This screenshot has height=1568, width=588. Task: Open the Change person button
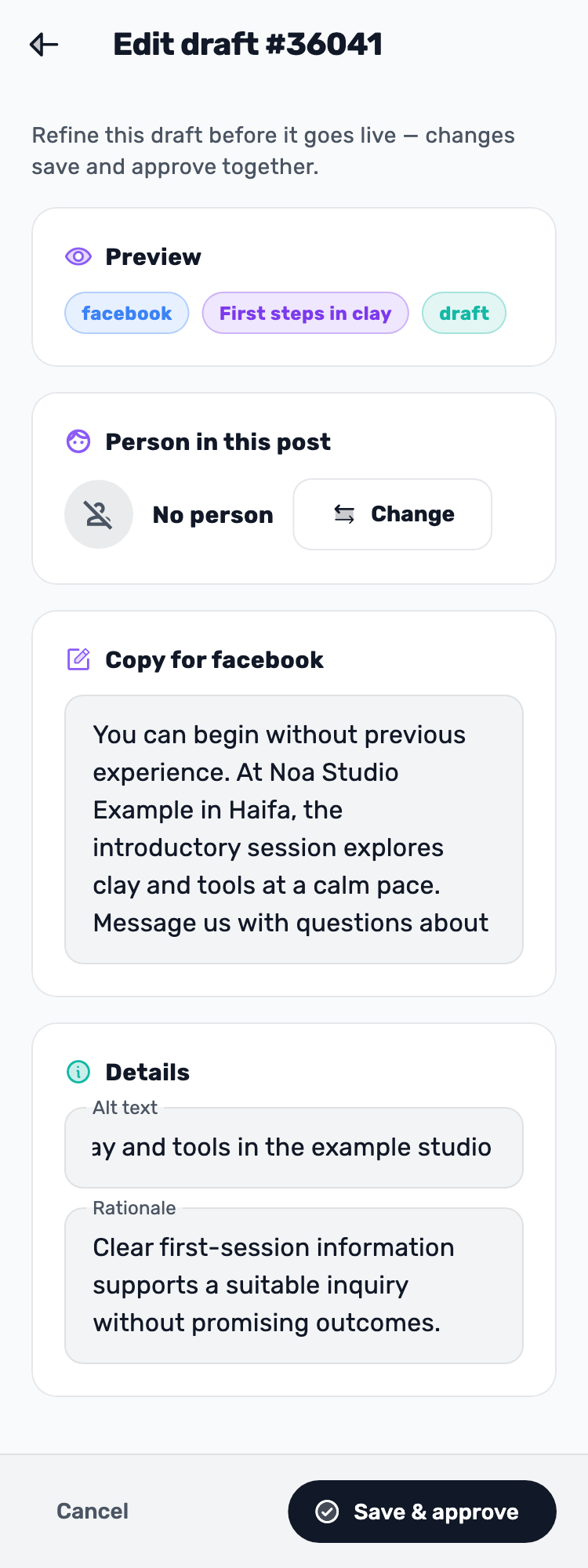pyautogui.click(x=393, y=514)
